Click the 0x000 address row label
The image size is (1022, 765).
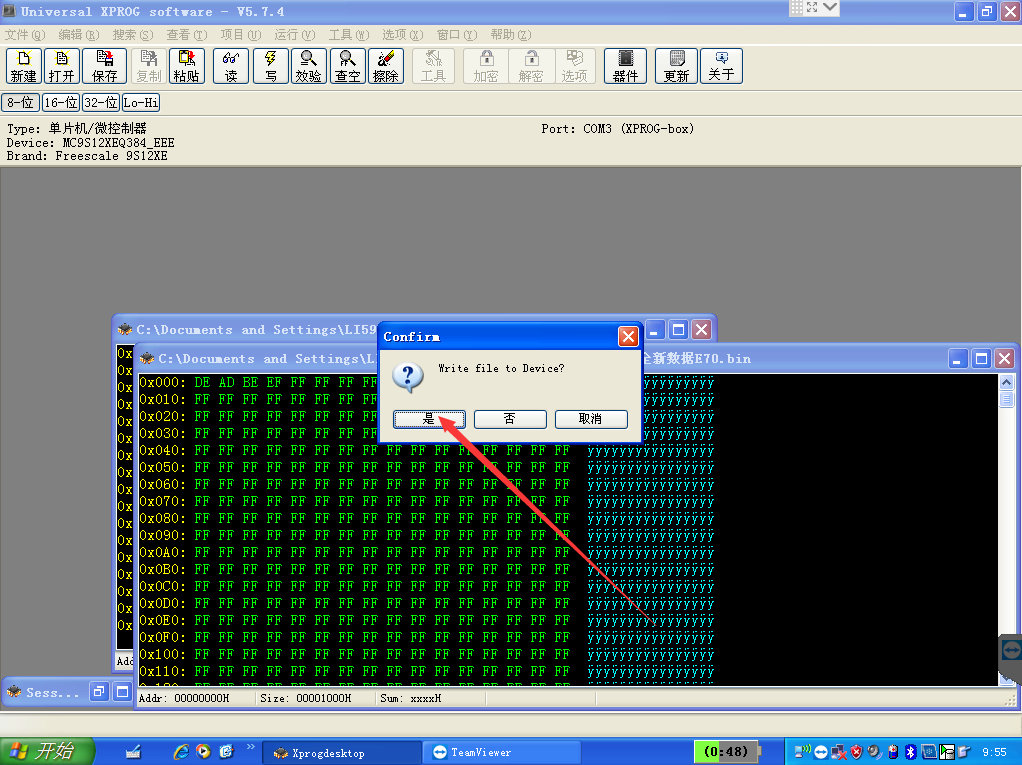click(x=162, y=382)
